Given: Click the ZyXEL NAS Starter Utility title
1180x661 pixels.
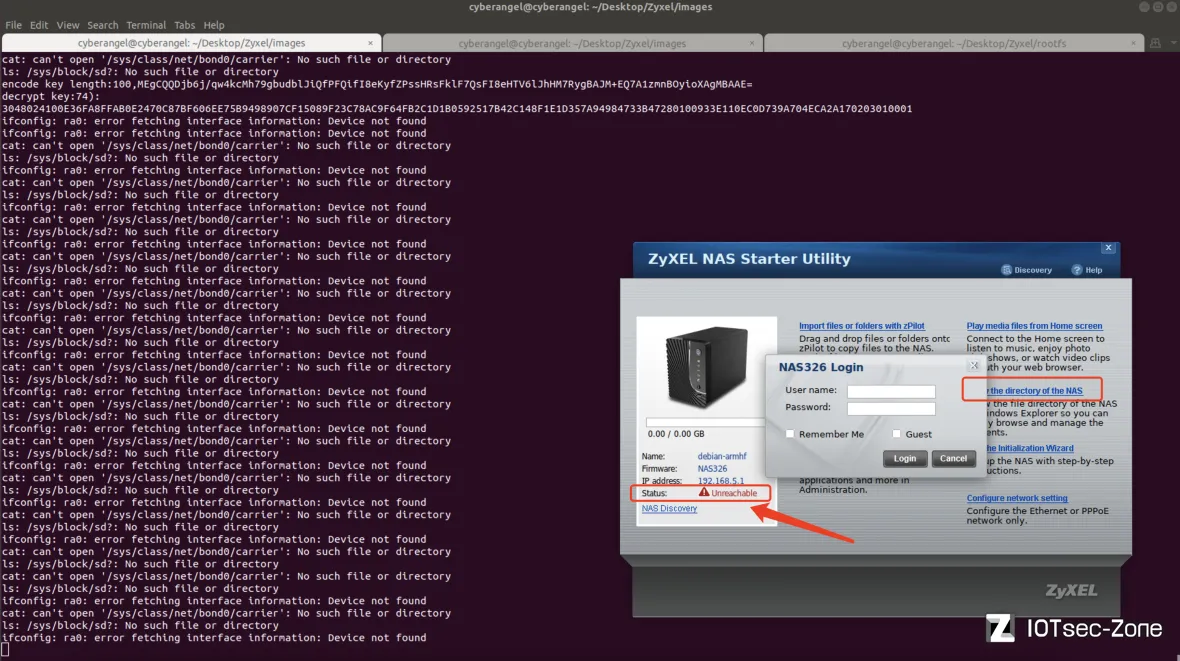Looking at the screenshot, I should 749,259.
